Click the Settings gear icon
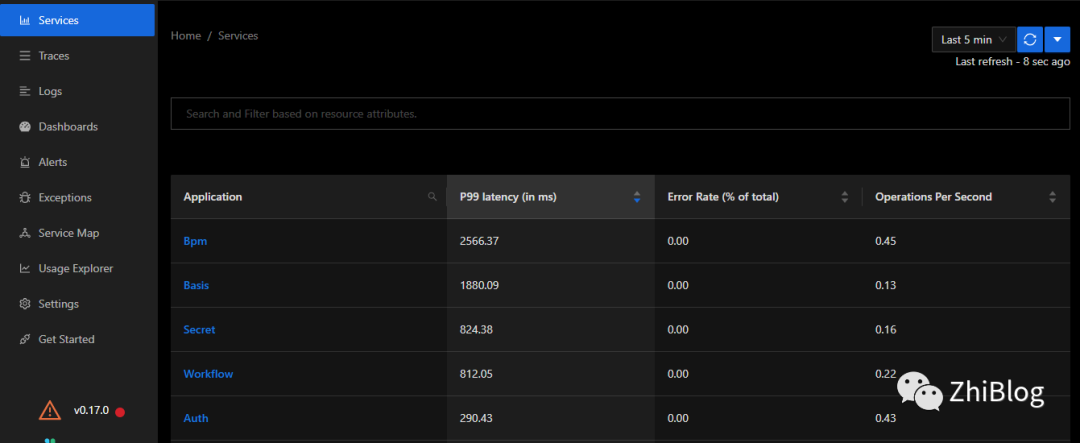 (x=25, y=304)
